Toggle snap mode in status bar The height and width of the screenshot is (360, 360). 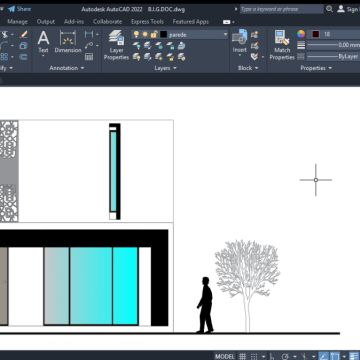[254, 356]
